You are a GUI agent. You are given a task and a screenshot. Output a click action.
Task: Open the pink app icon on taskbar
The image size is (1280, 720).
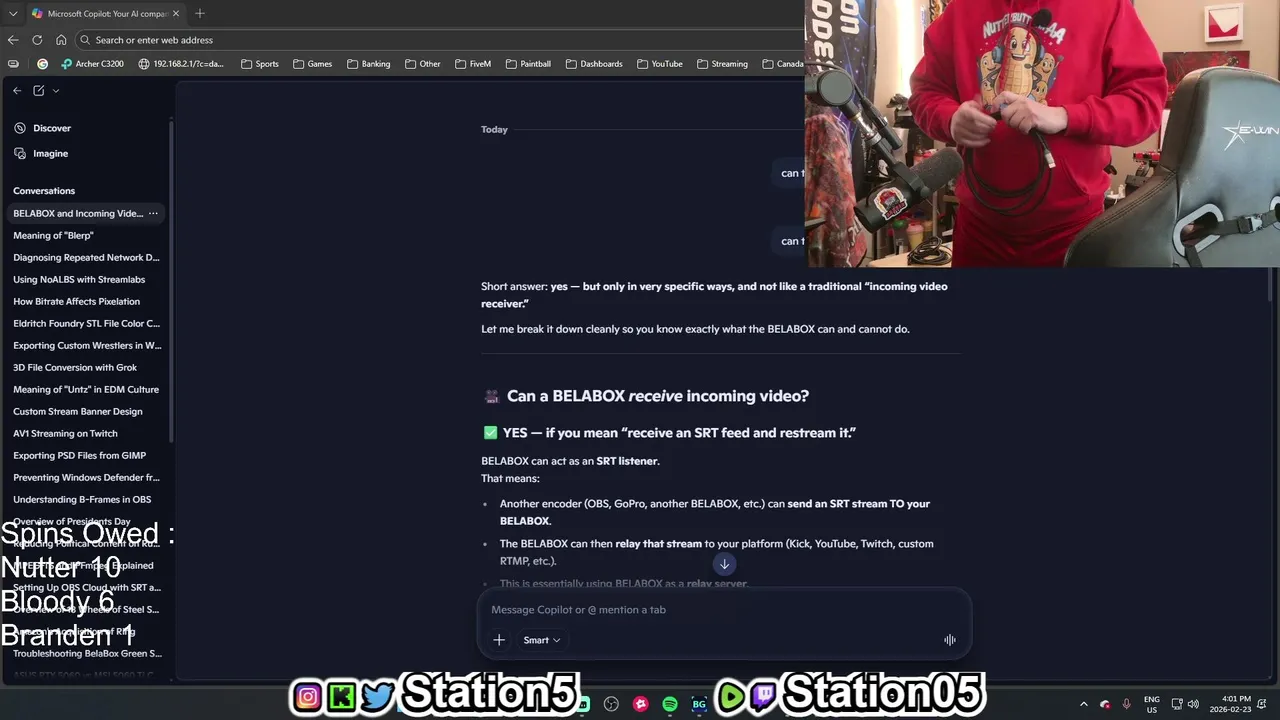click(x=641, y=704)
